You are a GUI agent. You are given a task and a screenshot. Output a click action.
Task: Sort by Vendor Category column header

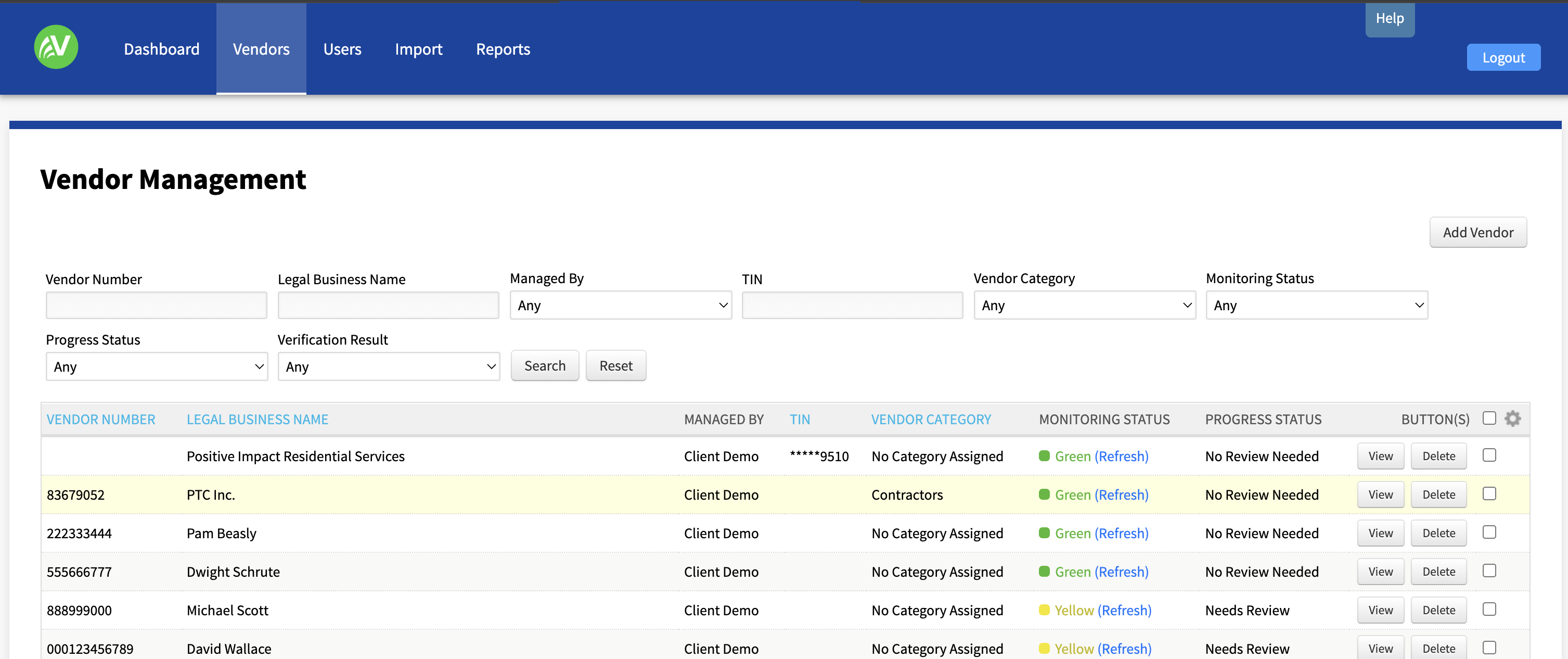tap(930, 419)
